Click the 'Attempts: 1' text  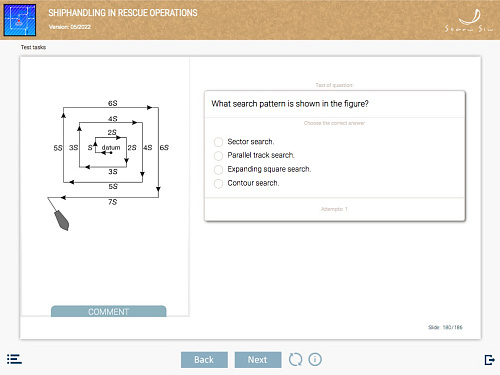click(x=334, y=209)
